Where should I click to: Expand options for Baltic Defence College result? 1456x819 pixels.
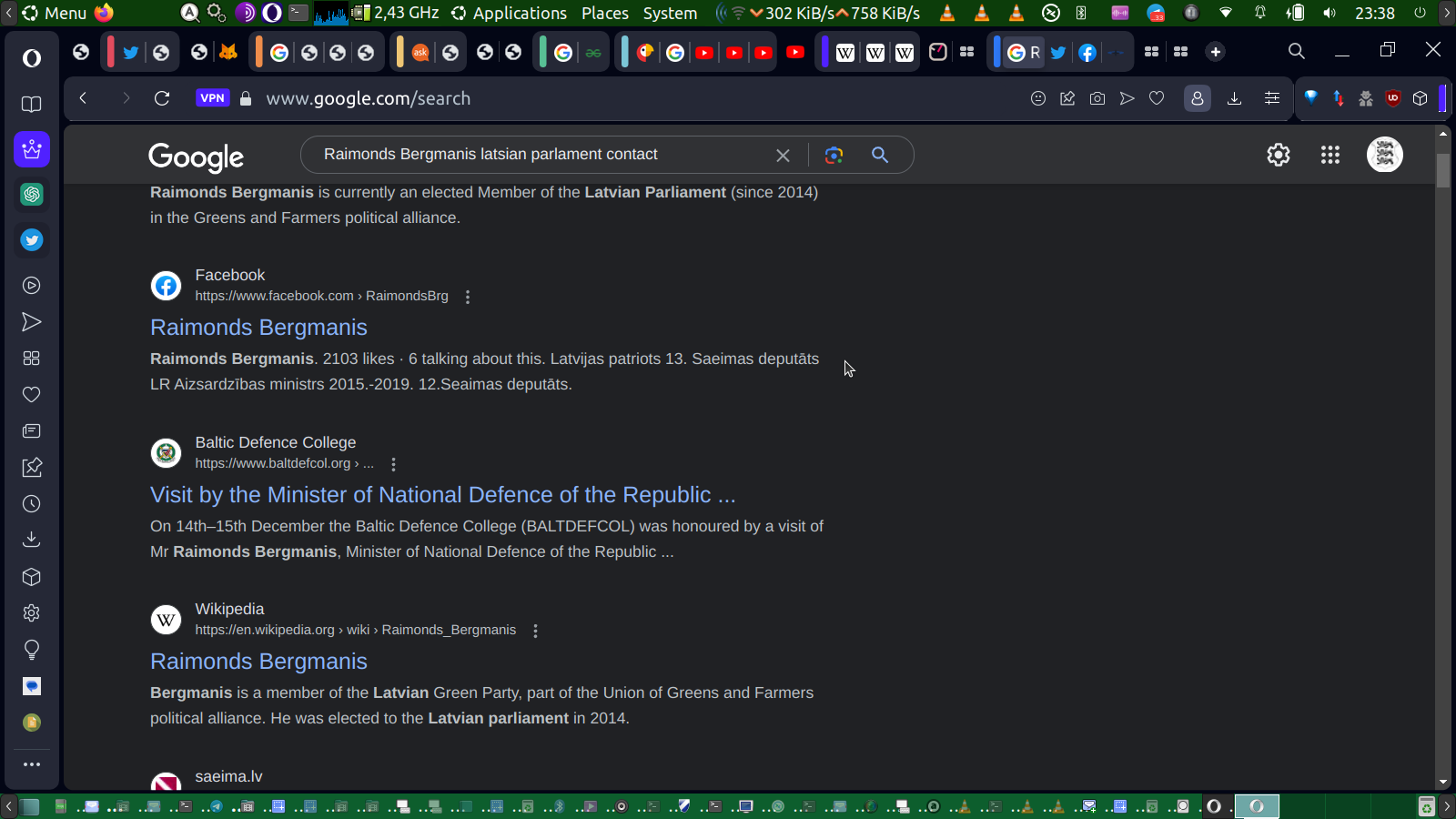coord(393,464)
